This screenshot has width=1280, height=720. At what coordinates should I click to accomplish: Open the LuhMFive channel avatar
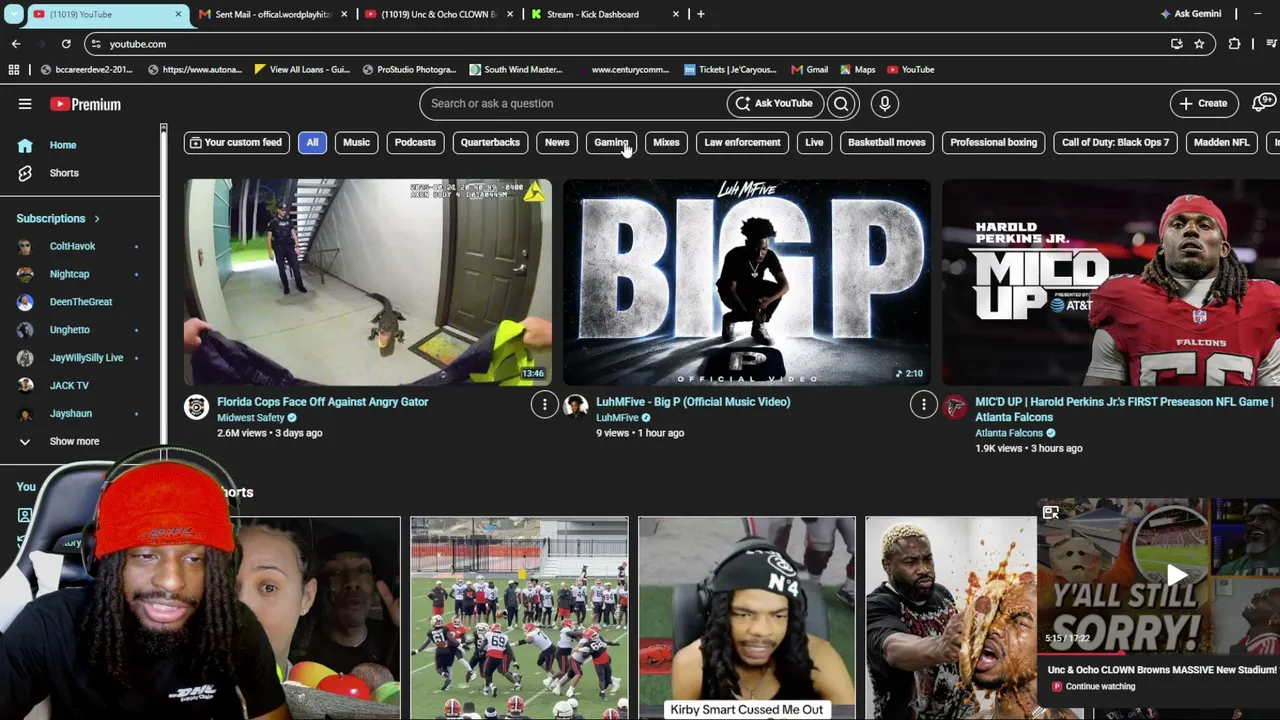pos(575,406)
